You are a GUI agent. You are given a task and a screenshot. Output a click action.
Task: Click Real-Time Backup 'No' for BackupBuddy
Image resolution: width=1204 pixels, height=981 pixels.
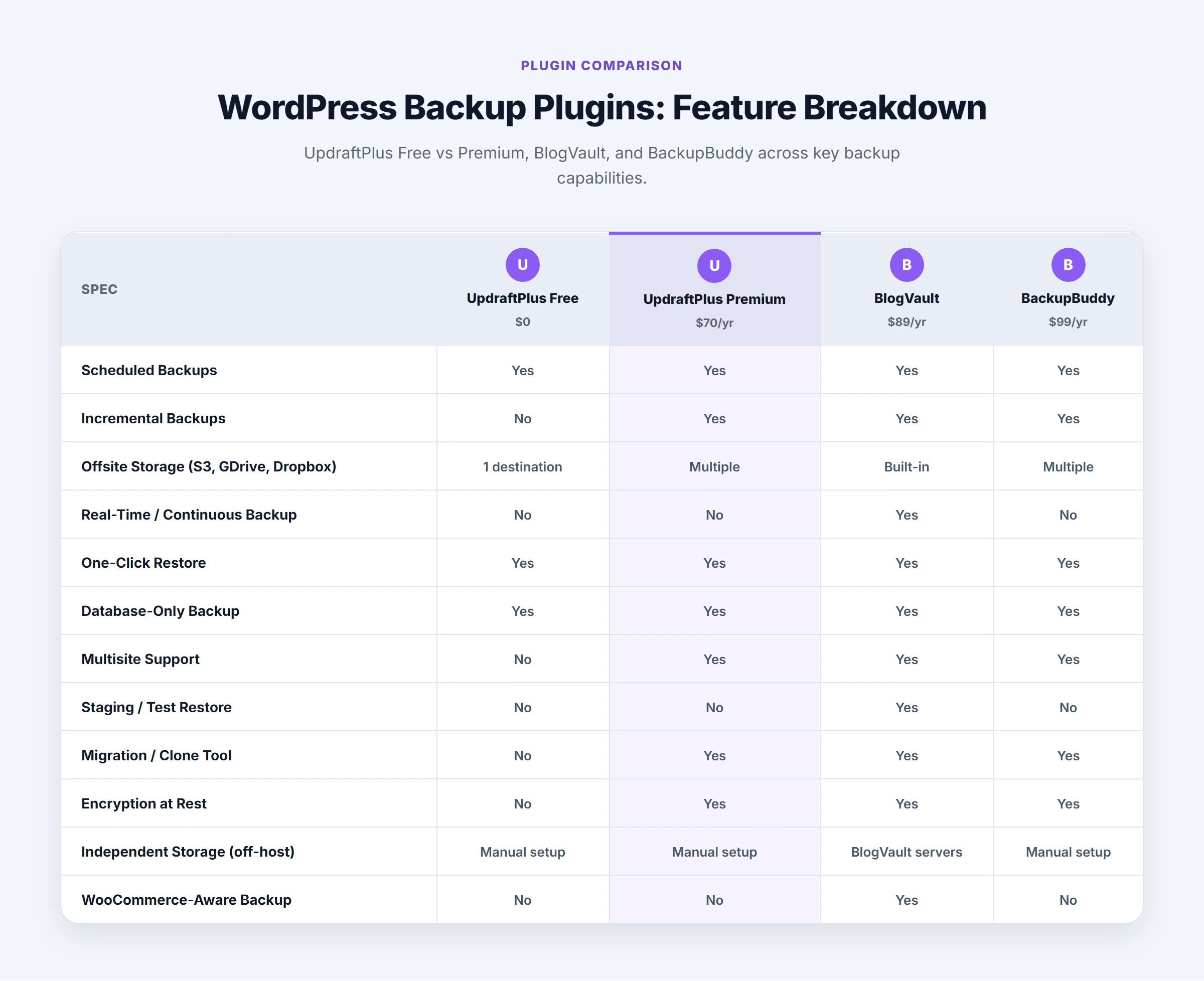click(x=1068, y=515)
